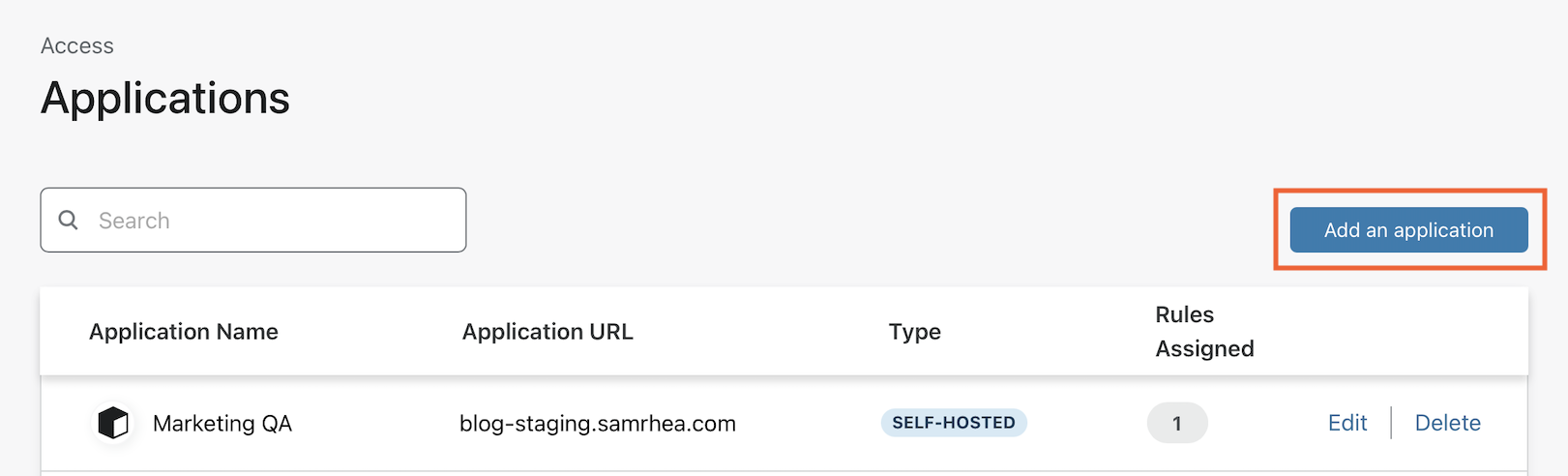This screenshot has width=1568, height=476.
Task: Click the SELF-HOSTED type badge
Action: click(953, 423)
